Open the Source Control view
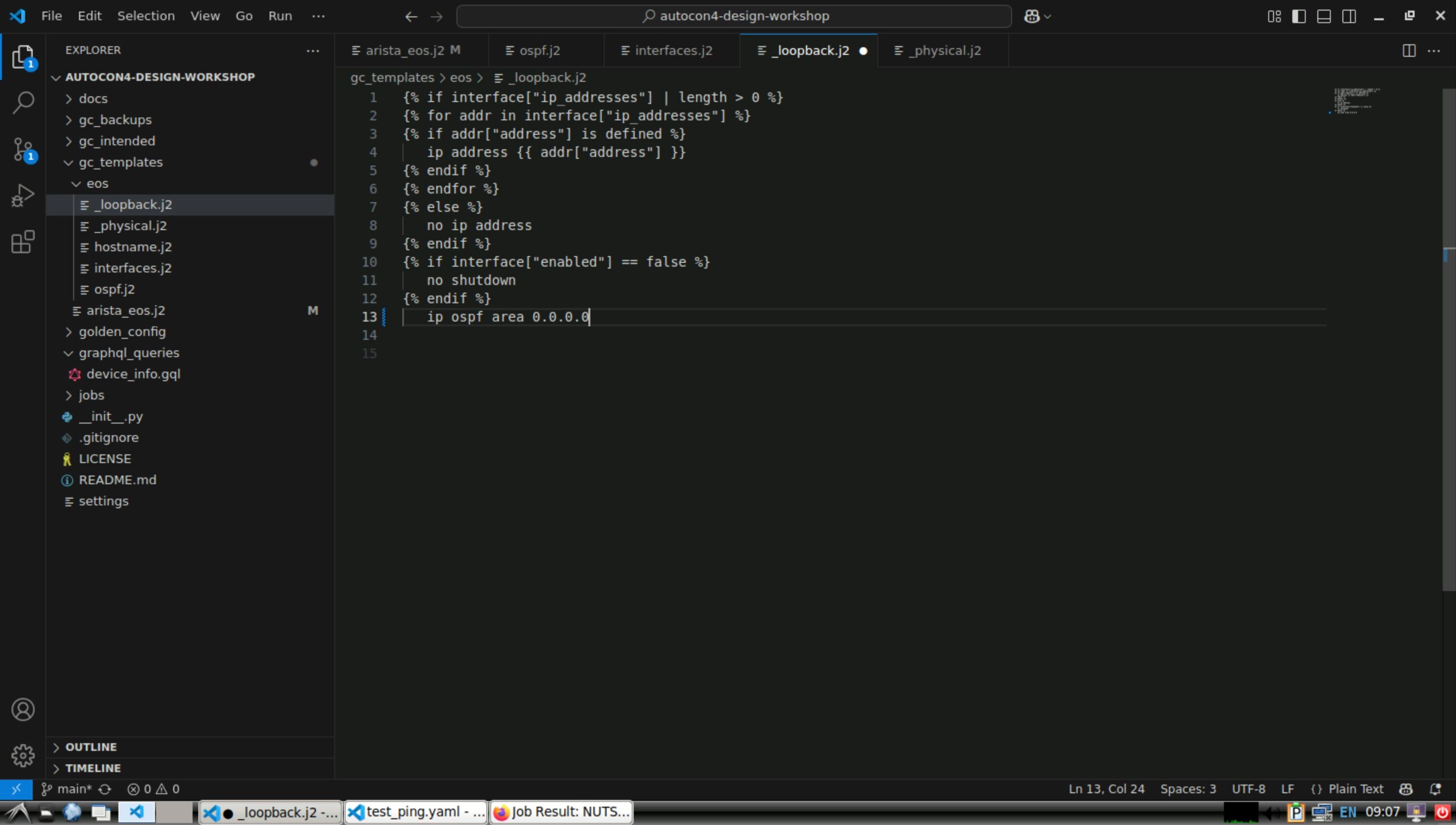The height and width of the screenshot is (825, 1456). (23, 150)
